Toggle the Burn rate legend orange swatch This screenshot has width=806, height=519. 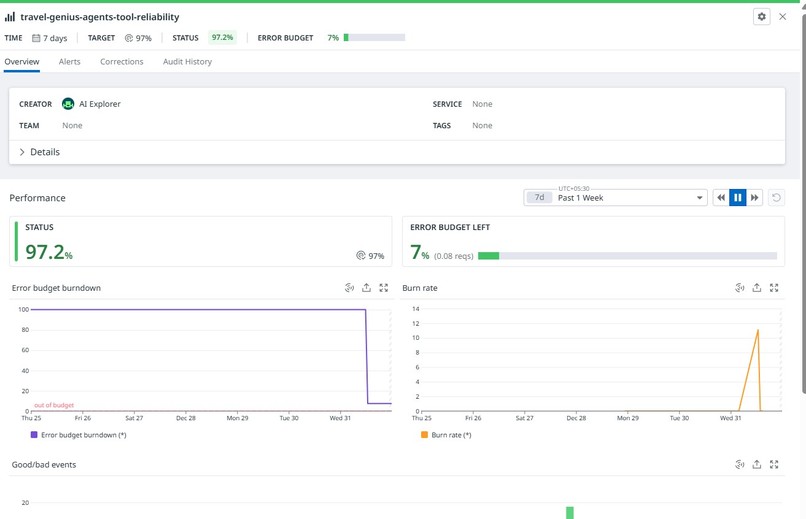tap(424, 435)
